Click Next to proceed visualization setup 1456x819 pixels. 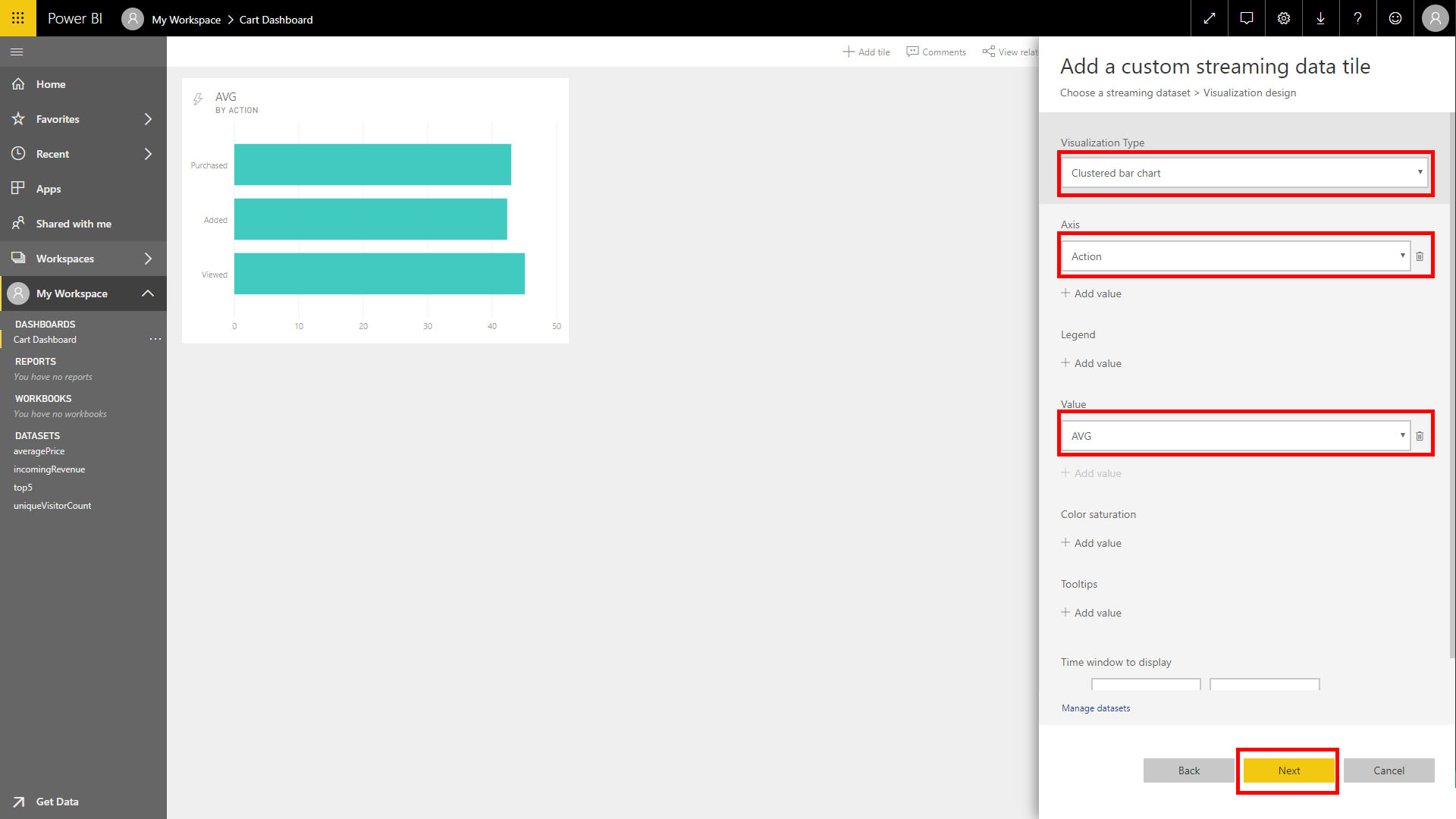tap(1289, 770)
